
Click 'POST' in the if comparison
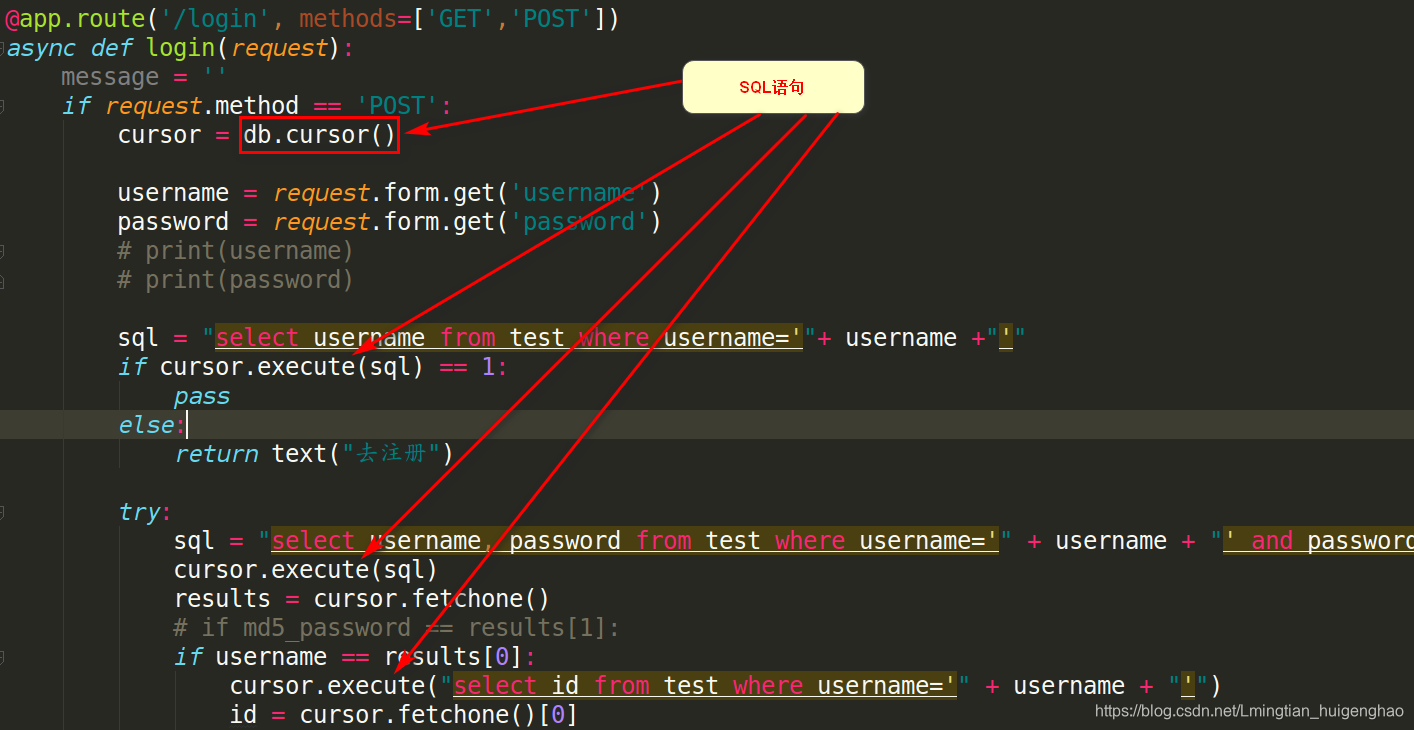[398, 106]
